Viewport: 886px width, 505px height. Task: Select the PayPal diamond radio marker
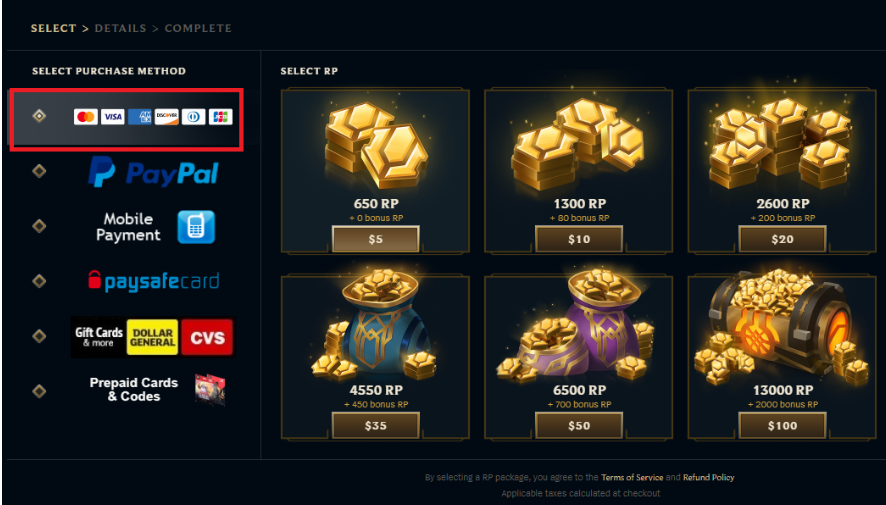tap(39, 171)
